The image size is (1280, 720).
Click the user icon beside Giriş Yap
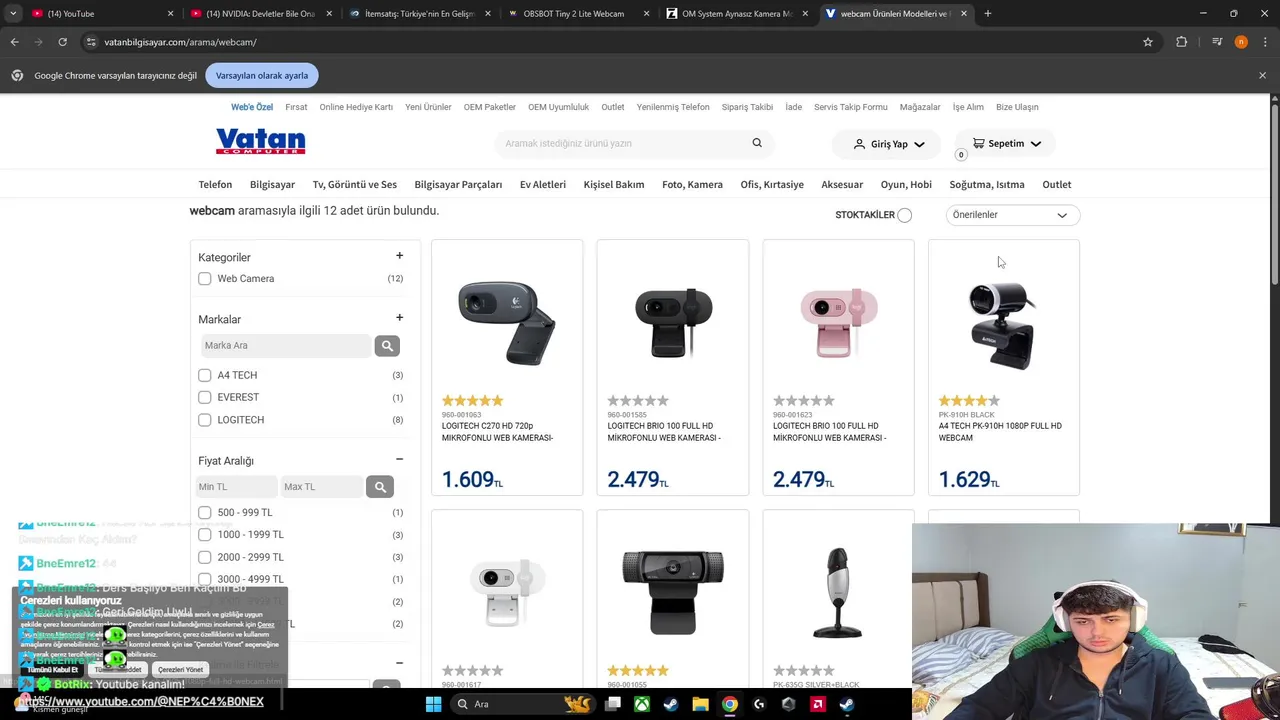point(859,144)
